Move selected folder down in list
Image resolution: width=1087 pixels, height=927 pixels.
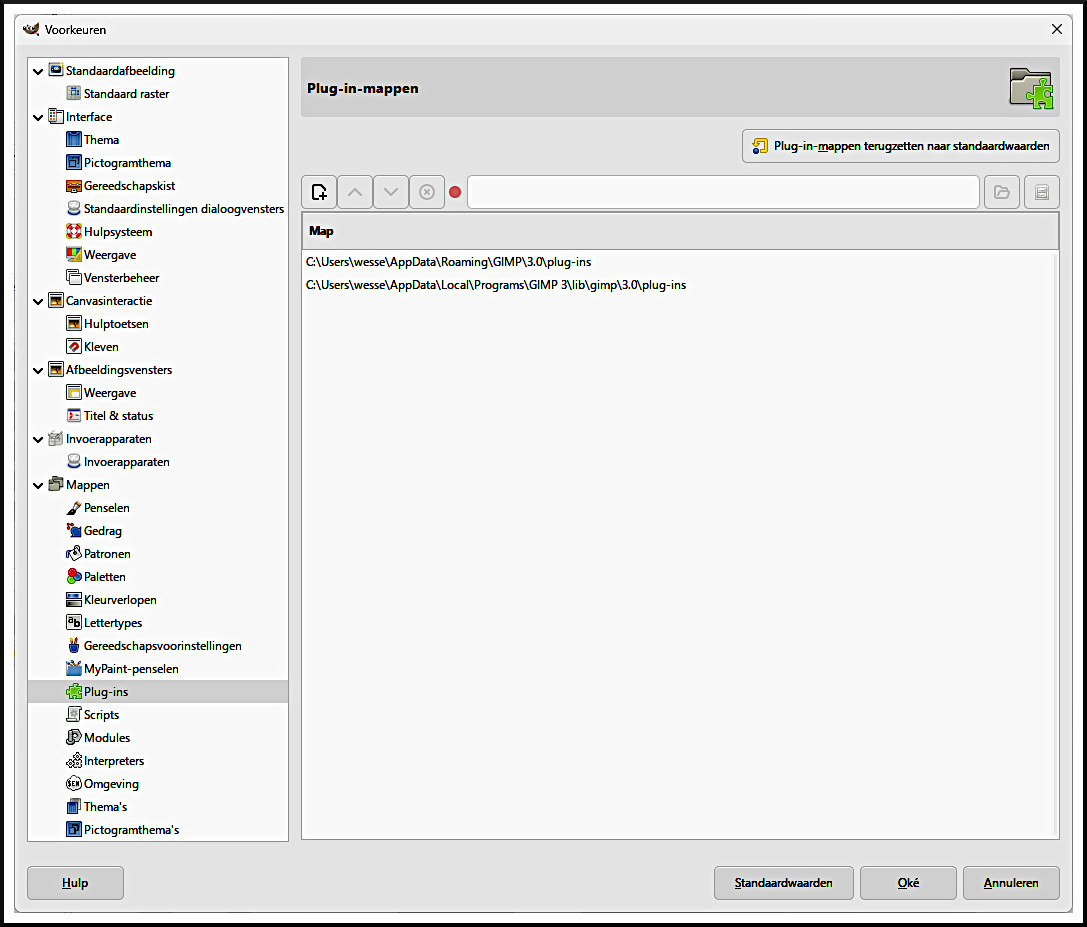point(391,192)
